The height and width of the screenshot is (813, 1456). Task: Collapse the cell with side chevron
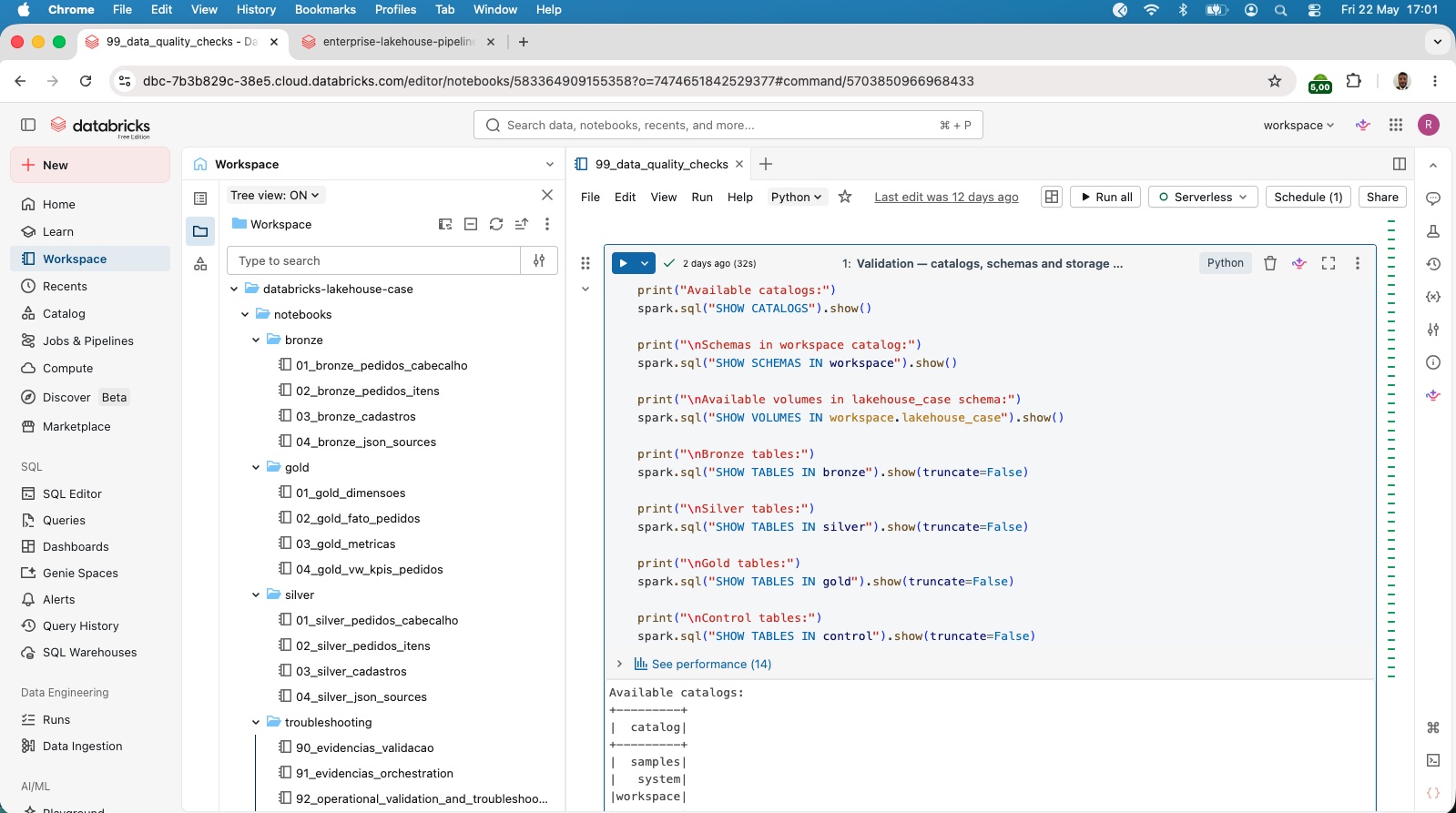pyautogui.click(x=585, y=289)
